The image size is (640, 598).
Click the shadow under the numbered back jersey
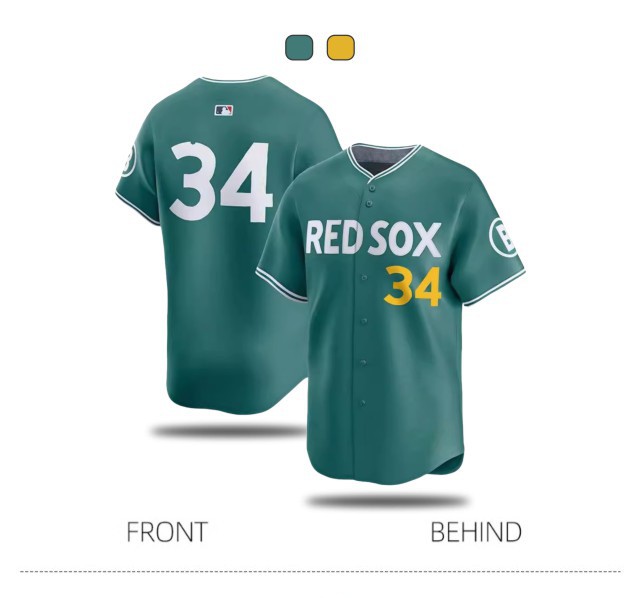(x=229, y=430)
